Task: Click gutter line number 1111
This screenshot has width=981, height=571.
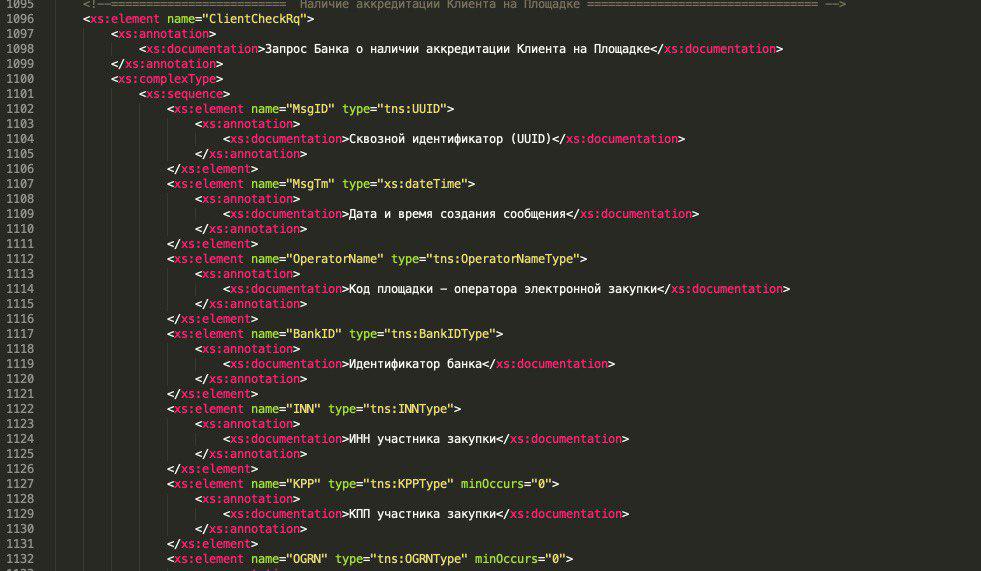Action: (20, 244)
